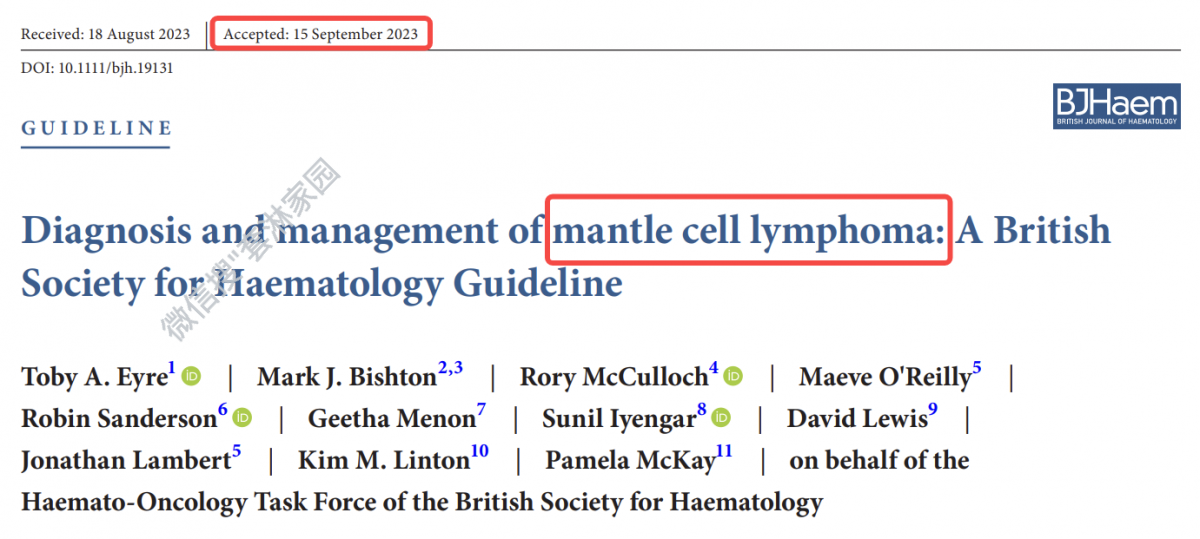Click the highlighted "mantle cell lymphoma" title text
This screenshot has height=539, width=1200.
748,231
